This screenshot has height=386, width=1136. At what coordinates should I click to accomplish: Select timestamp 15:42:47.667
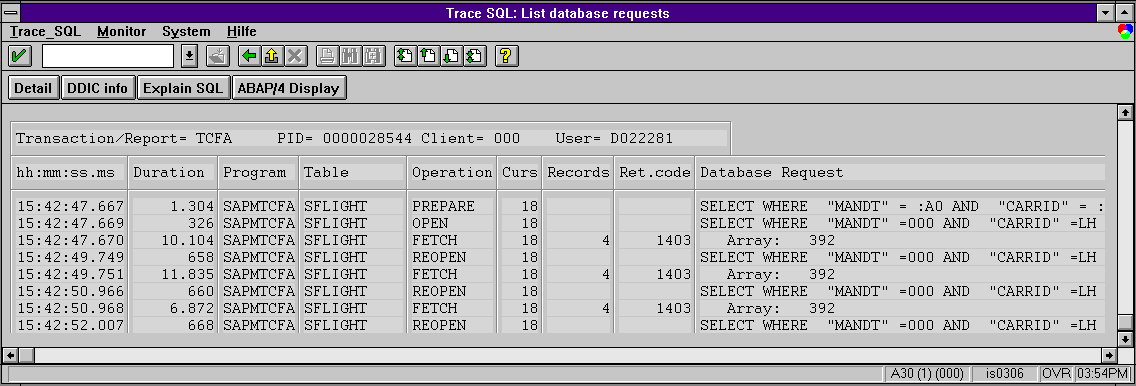click(x=70, y=206)
